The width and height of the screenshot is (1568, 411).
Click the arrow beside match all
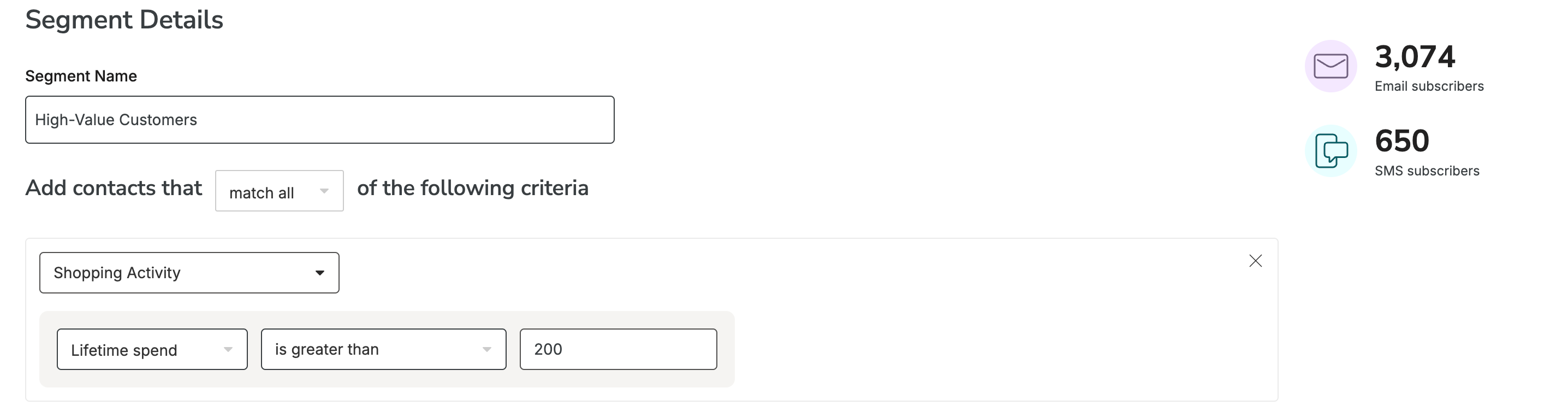[324, 191]
